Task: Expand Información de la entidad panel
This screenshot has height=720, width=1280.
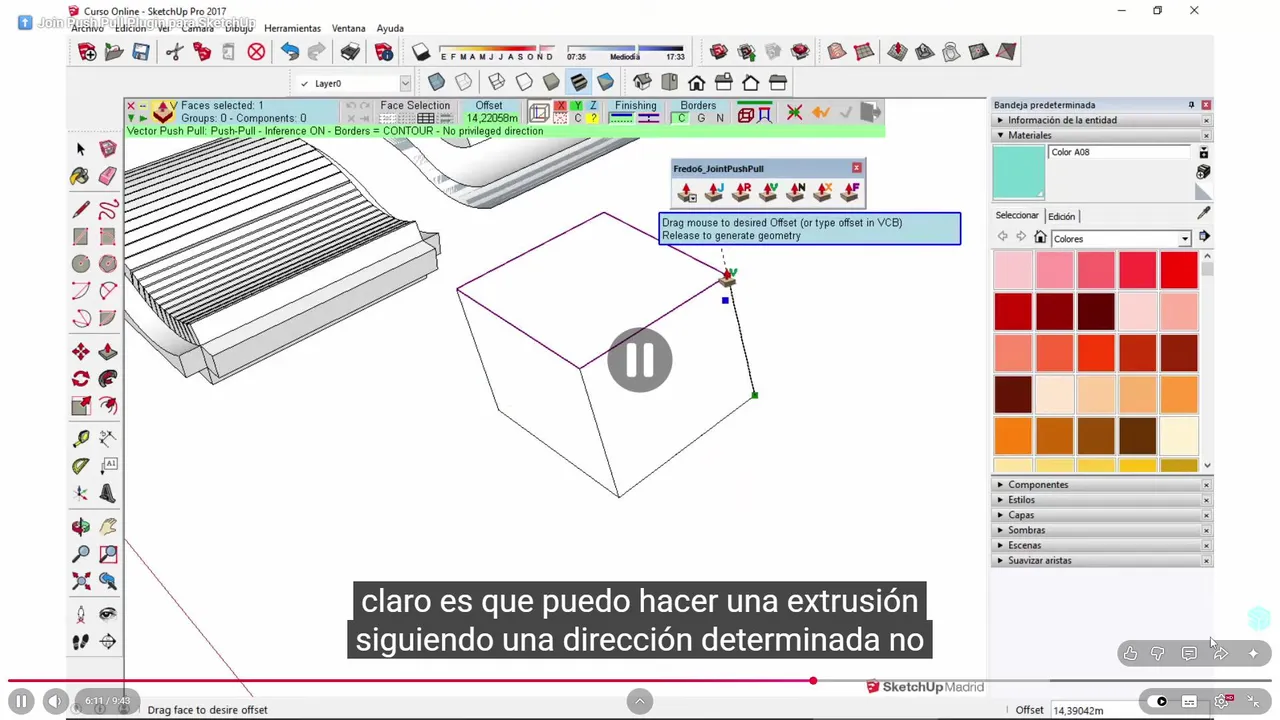Action: [x=1101, y=120]
